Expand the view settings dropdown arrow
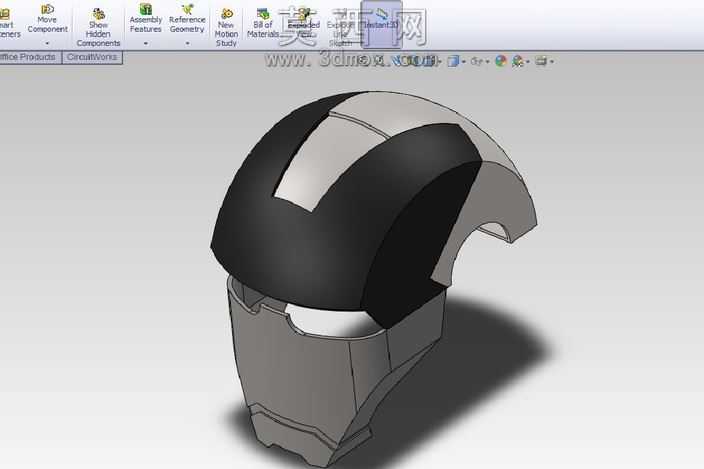 552,61
